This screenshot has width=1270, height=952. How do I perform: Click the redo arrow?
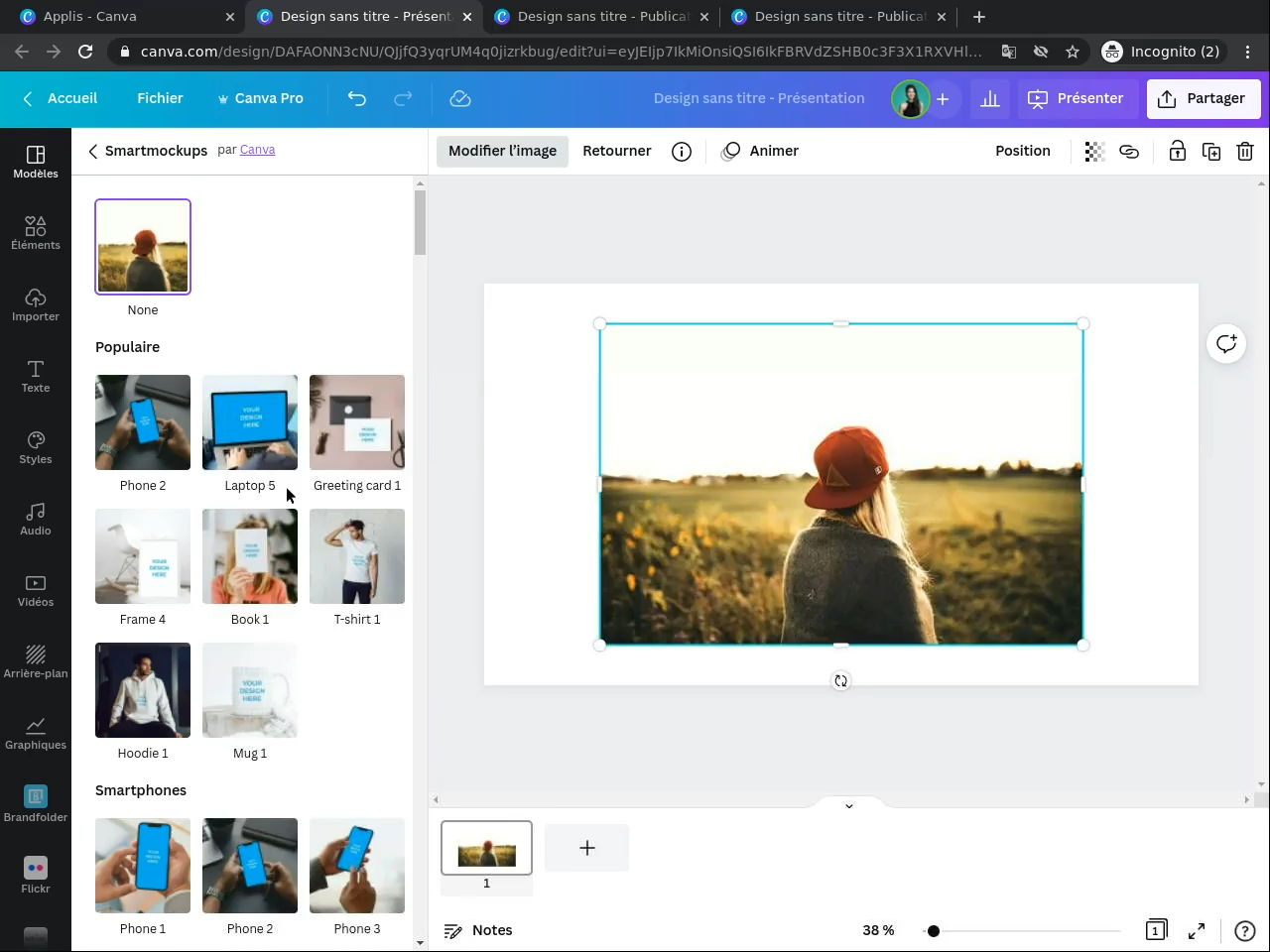(x=403, y=98)
